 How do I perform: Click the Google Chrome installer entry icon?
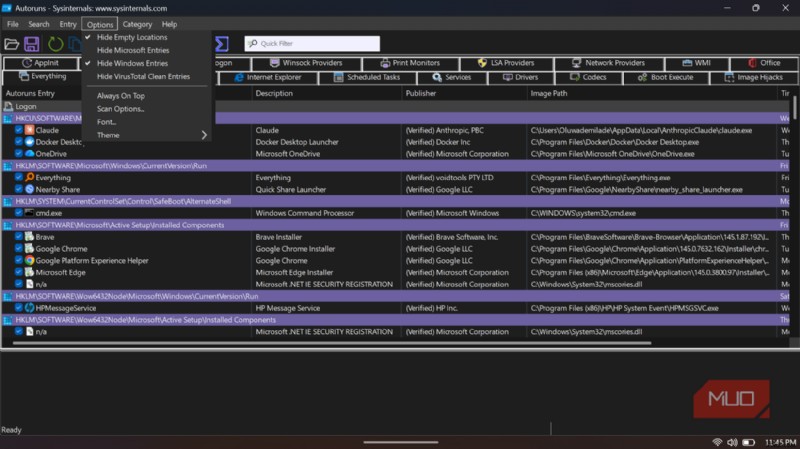pyautogui.click(x=30, y=248)
